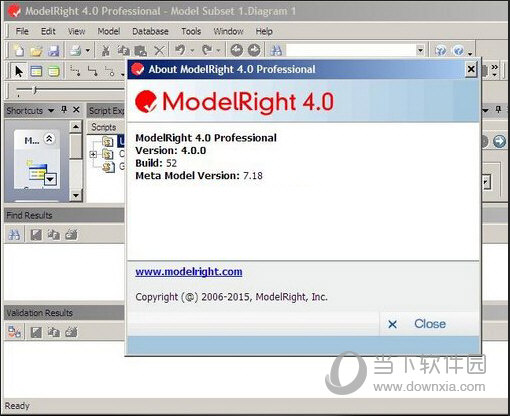Open dropdown on the model shortcut icon
Viewport: 510px width, 416px height.
coord(50,179)
